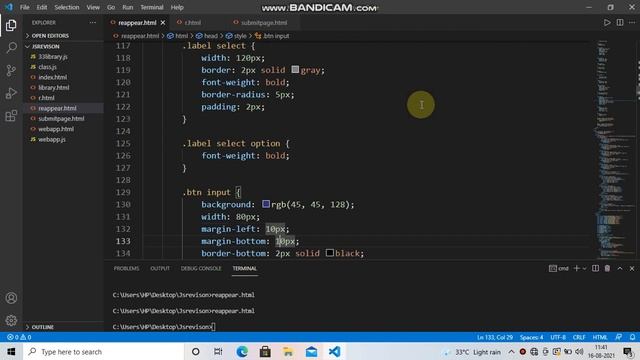This screenshot has width=640, height=360.
Task: Click the Windows taskbar search box
Action: [104, 351]
